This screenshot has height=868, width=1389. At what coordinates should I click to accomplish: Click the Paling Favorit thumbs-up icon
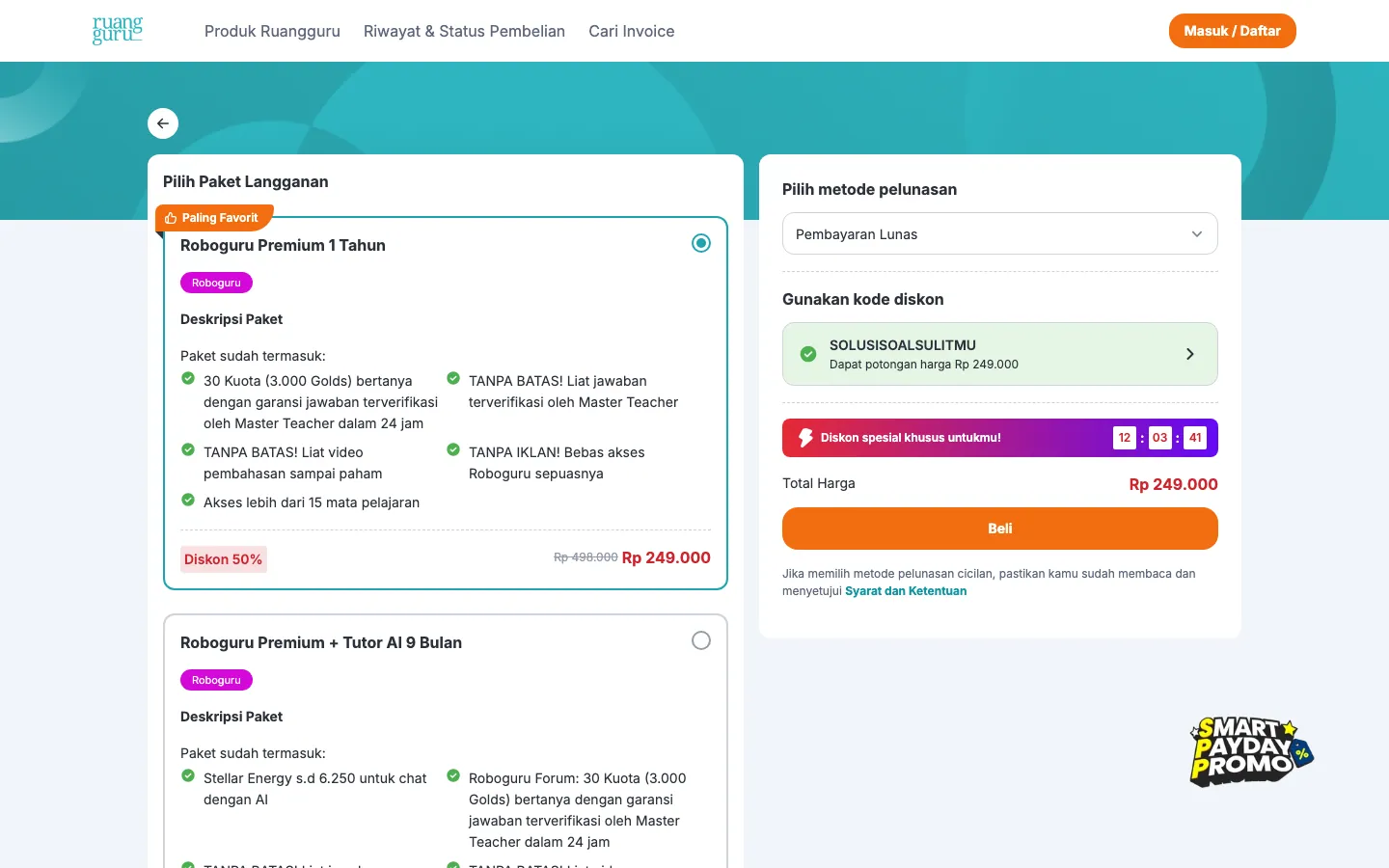171,218
